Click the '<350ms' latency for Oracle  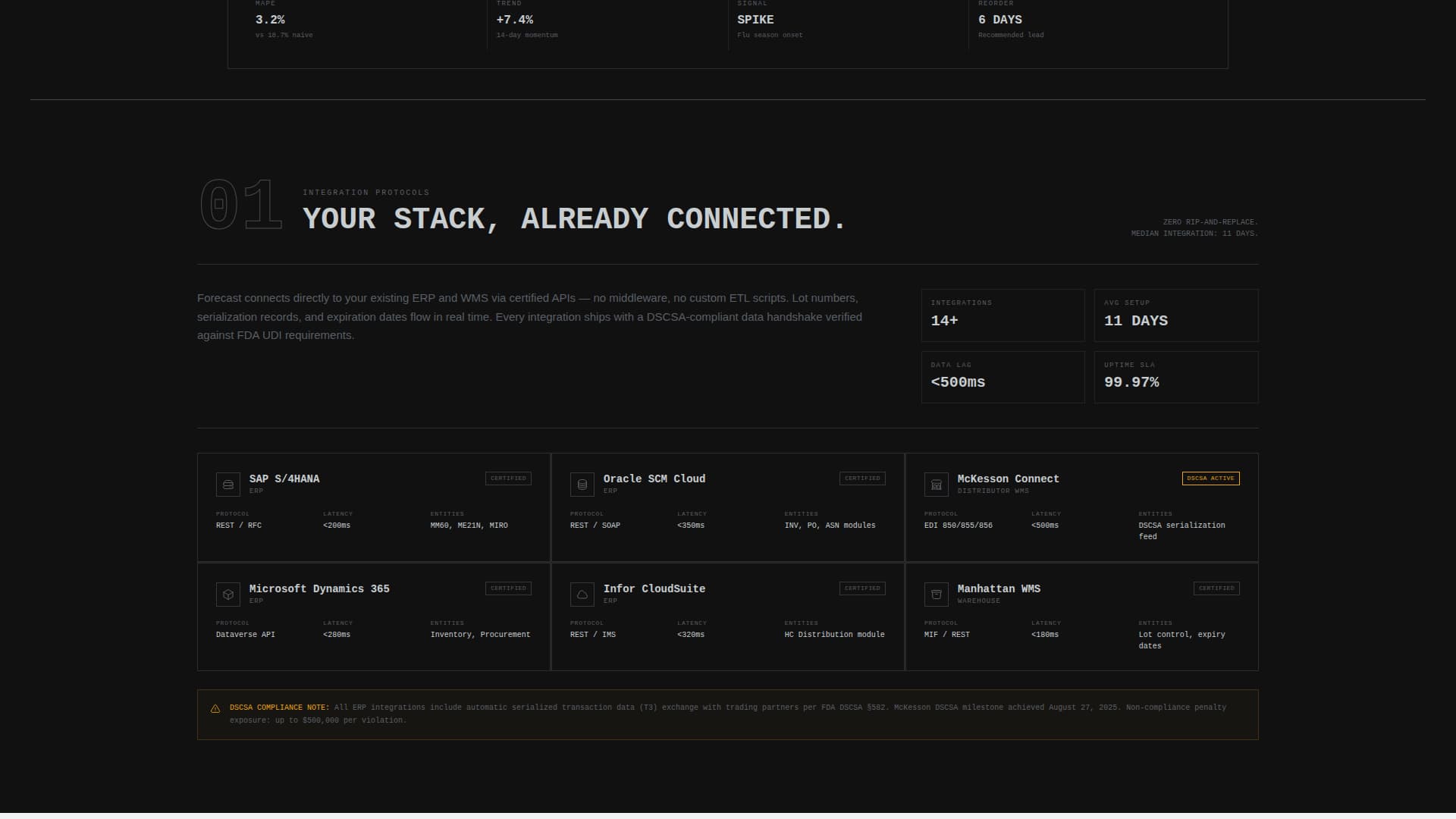click(691, 526)
